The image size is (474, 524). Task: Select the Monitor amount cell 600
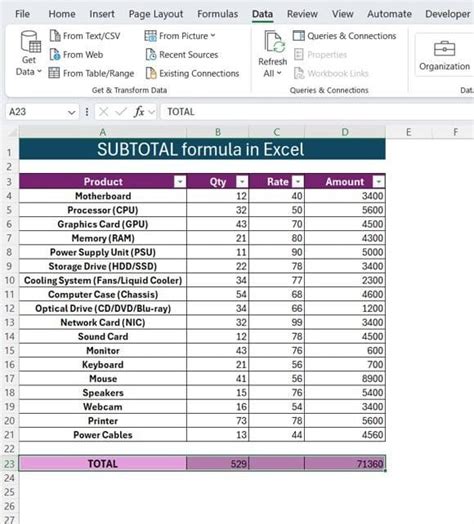pyautogui.click(x=345, y=350)
